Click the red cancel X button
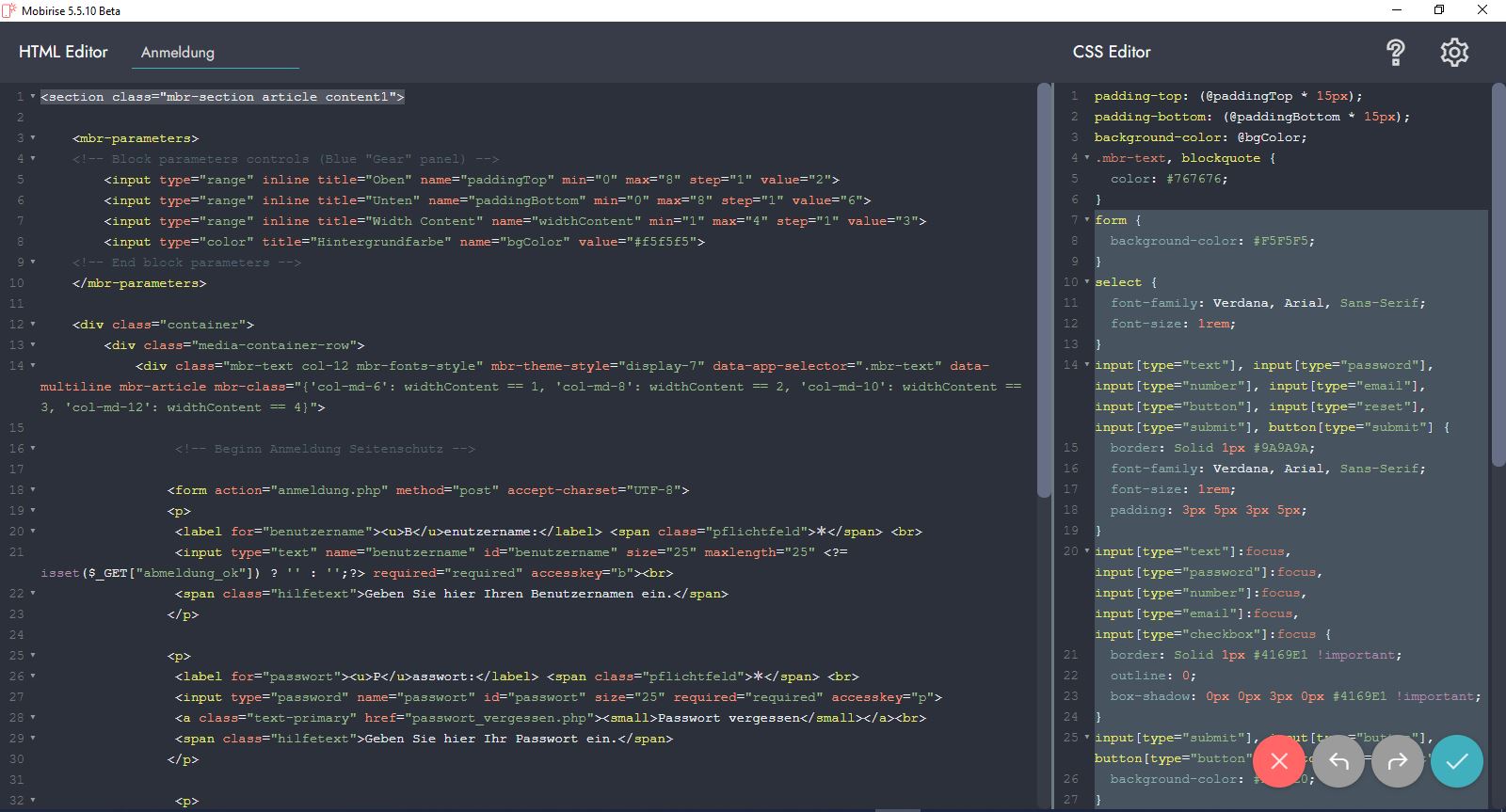Screen dimensions: 1506x812 click(x=1278, y=761)
